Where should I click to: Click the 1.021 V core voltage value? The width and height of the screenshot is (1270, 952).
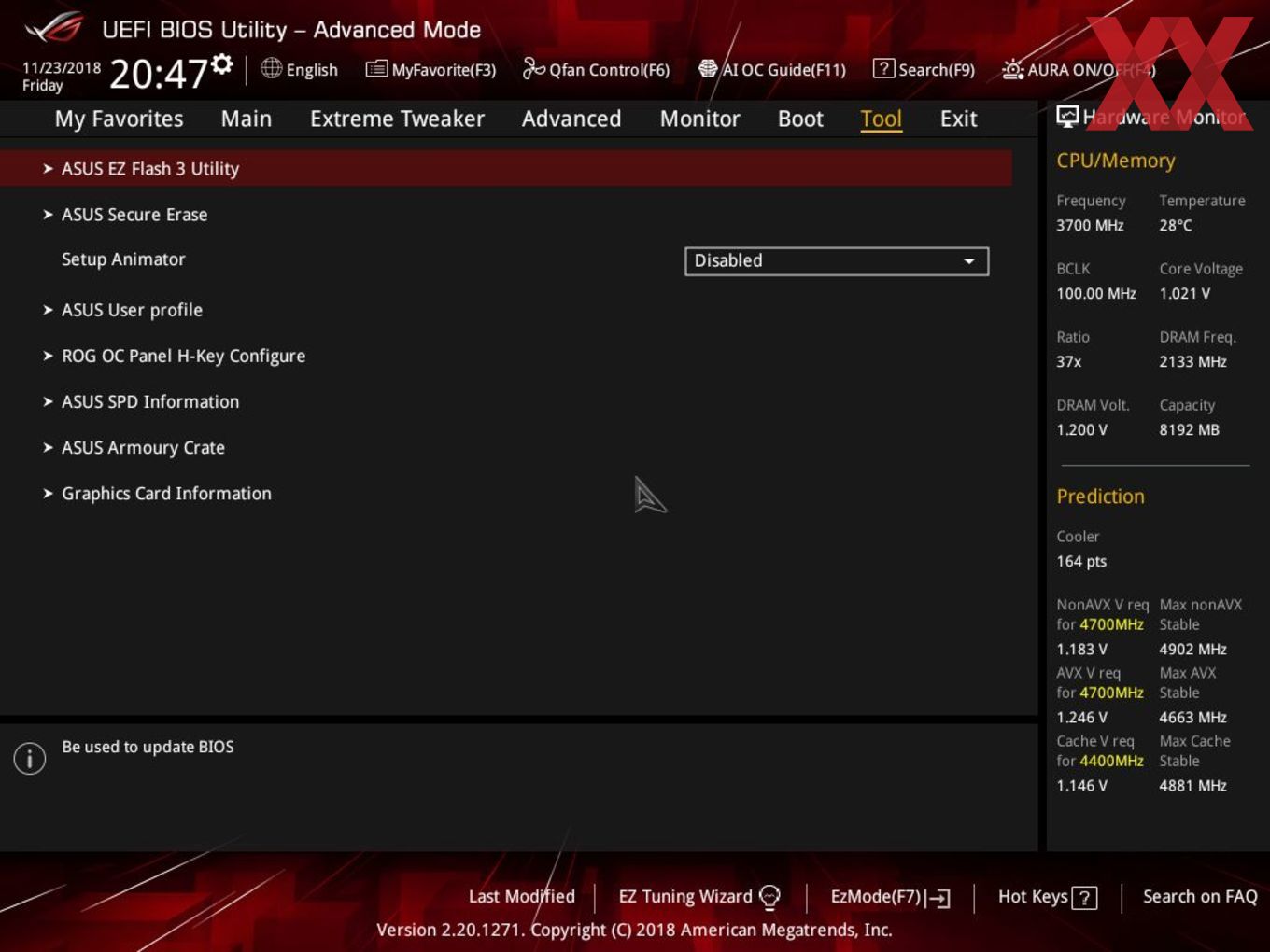pos(1184,293)
